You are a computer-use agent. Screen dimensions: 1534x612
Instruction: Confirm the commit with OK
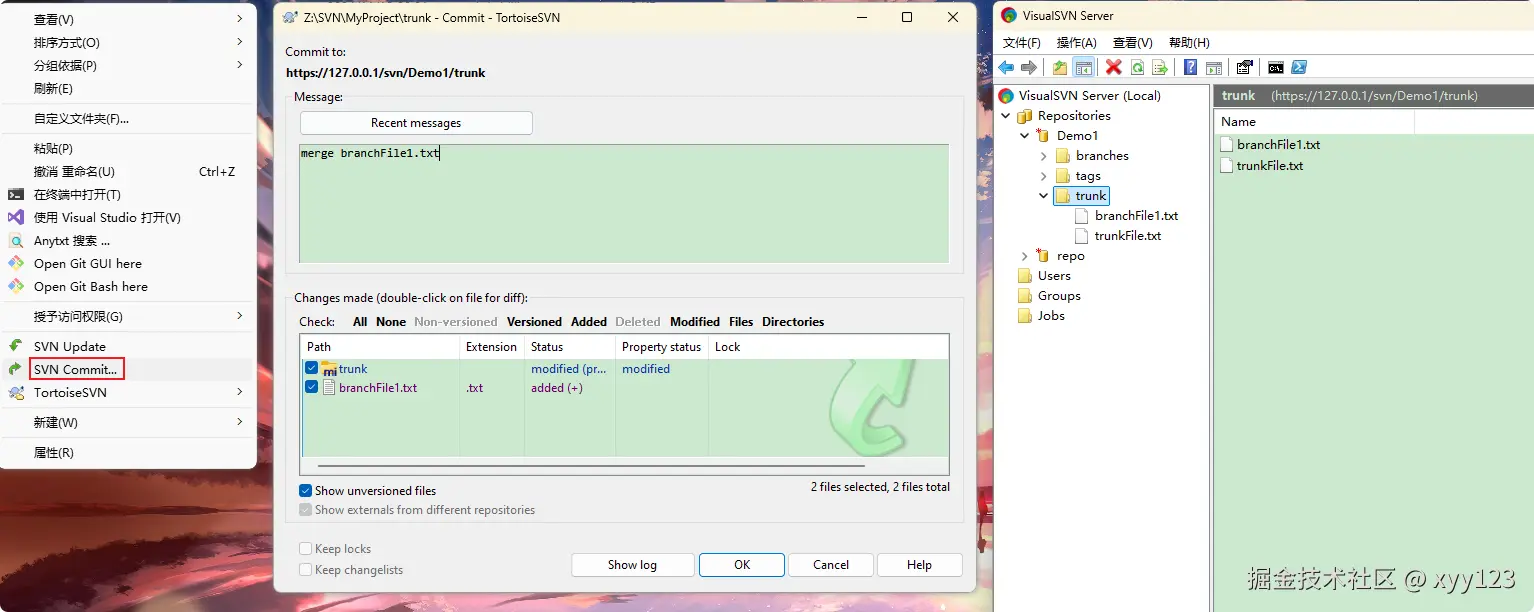point(742,565)
